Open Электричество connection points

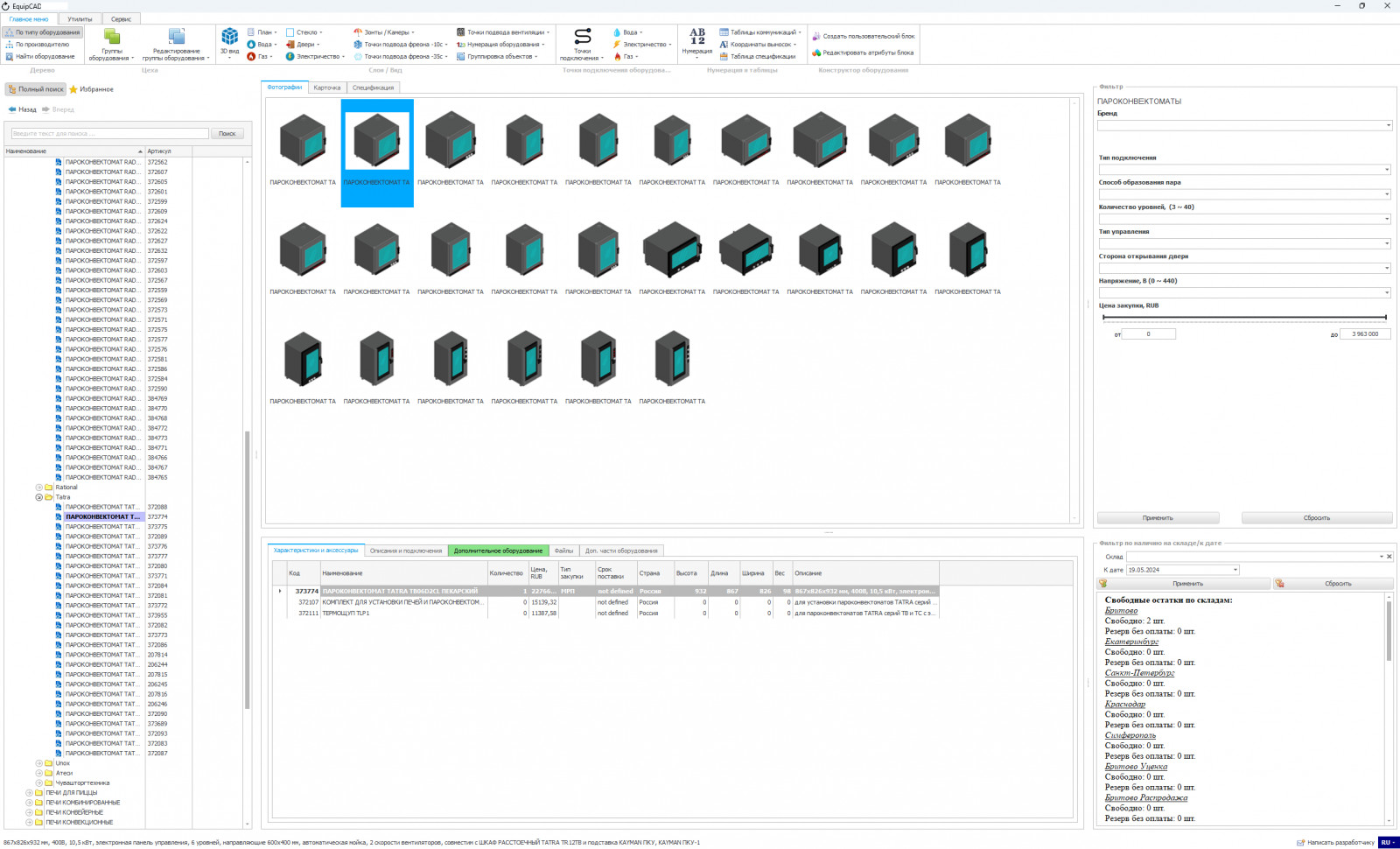[642, 45]
